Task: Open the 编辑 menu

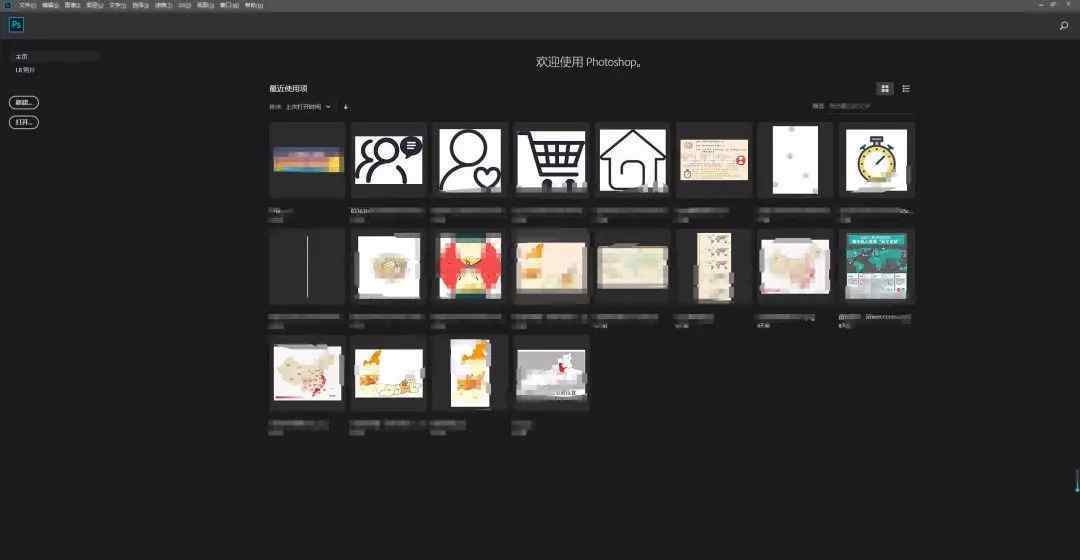Action: (x=50, y=5)
